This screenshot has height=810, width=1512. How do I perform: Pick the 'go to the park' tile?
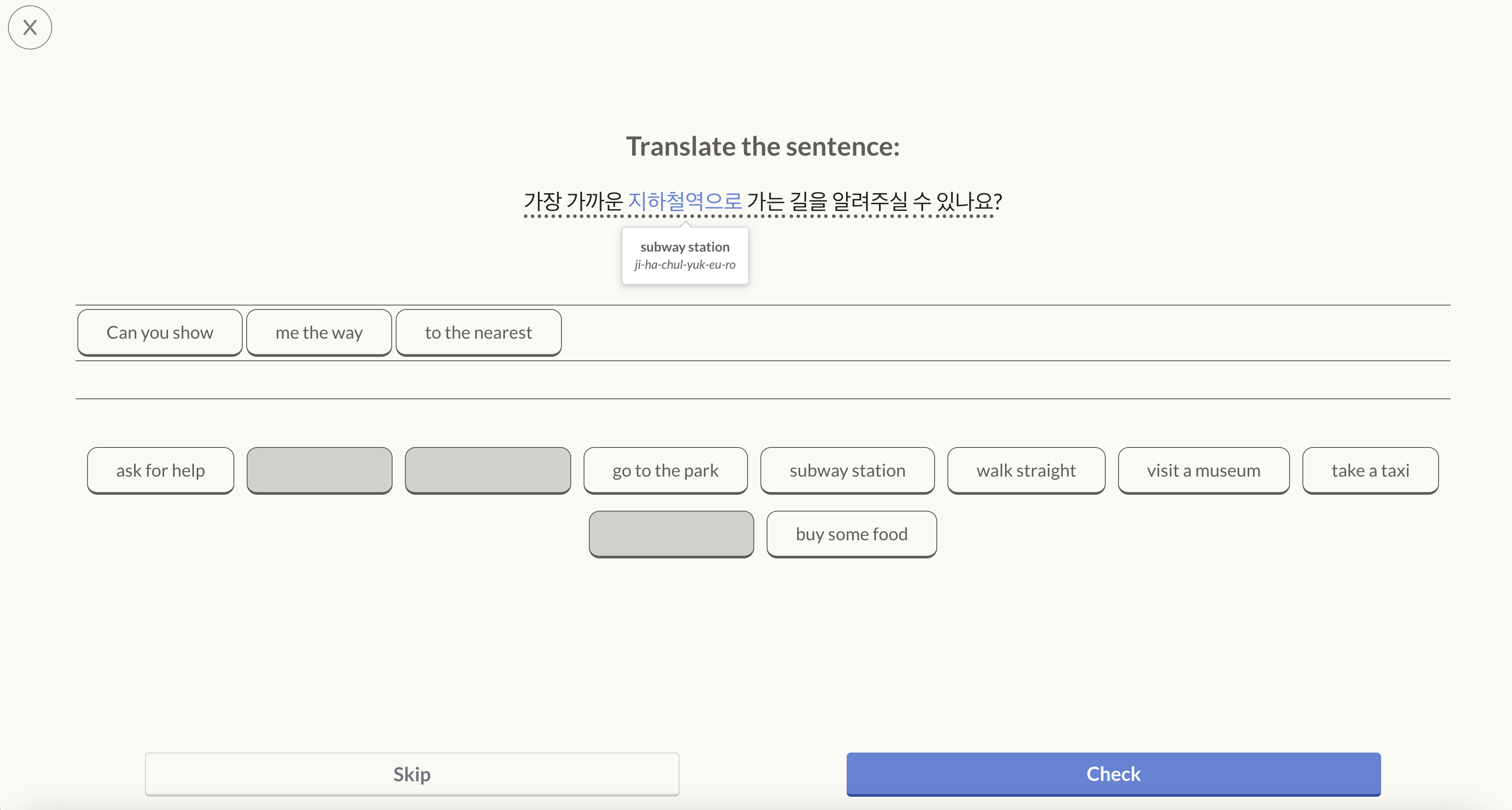(x=665, y=470)
